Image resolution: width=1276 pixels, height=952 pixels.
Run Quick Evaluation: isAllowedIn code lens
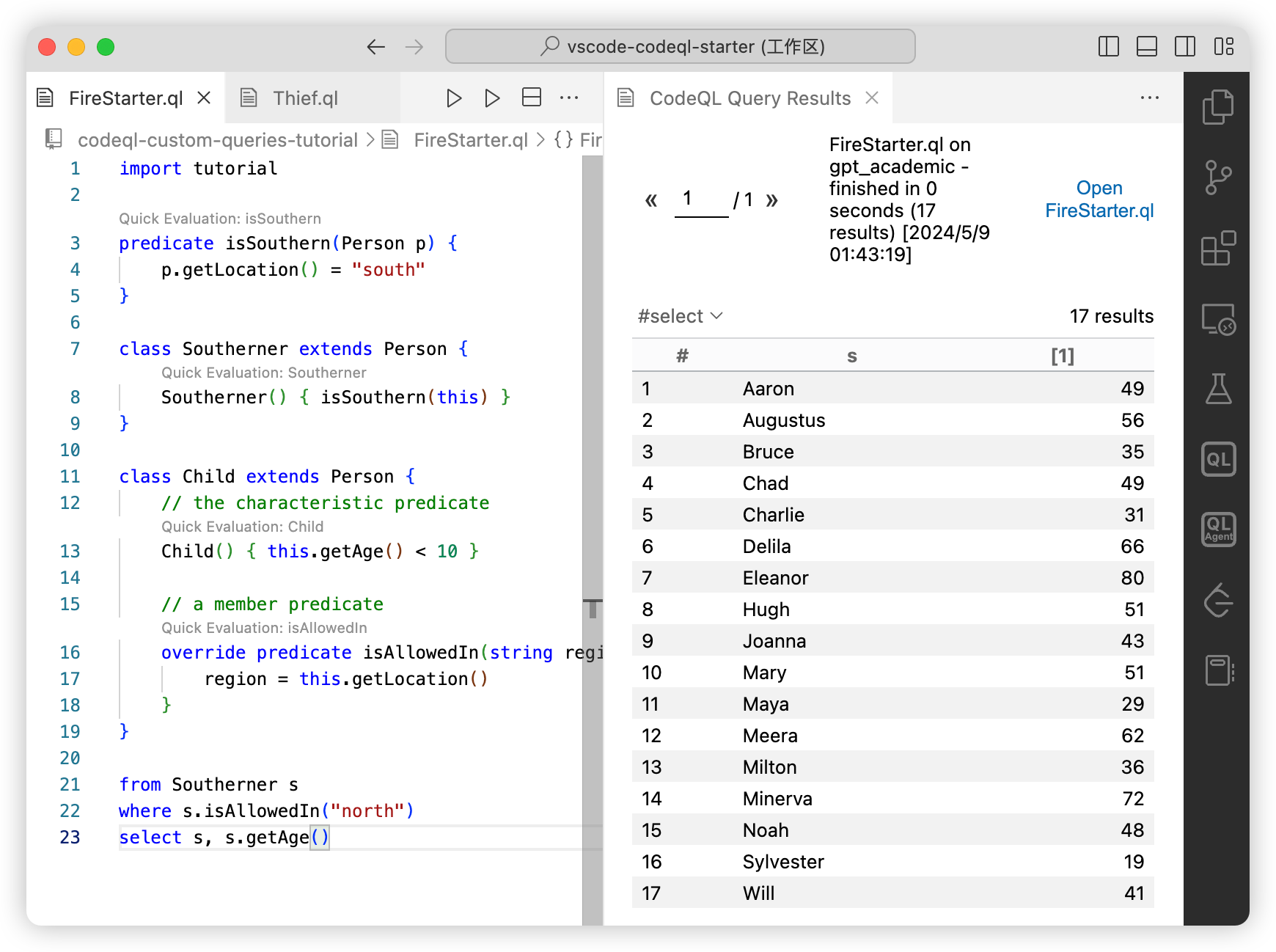click(264, 628)
